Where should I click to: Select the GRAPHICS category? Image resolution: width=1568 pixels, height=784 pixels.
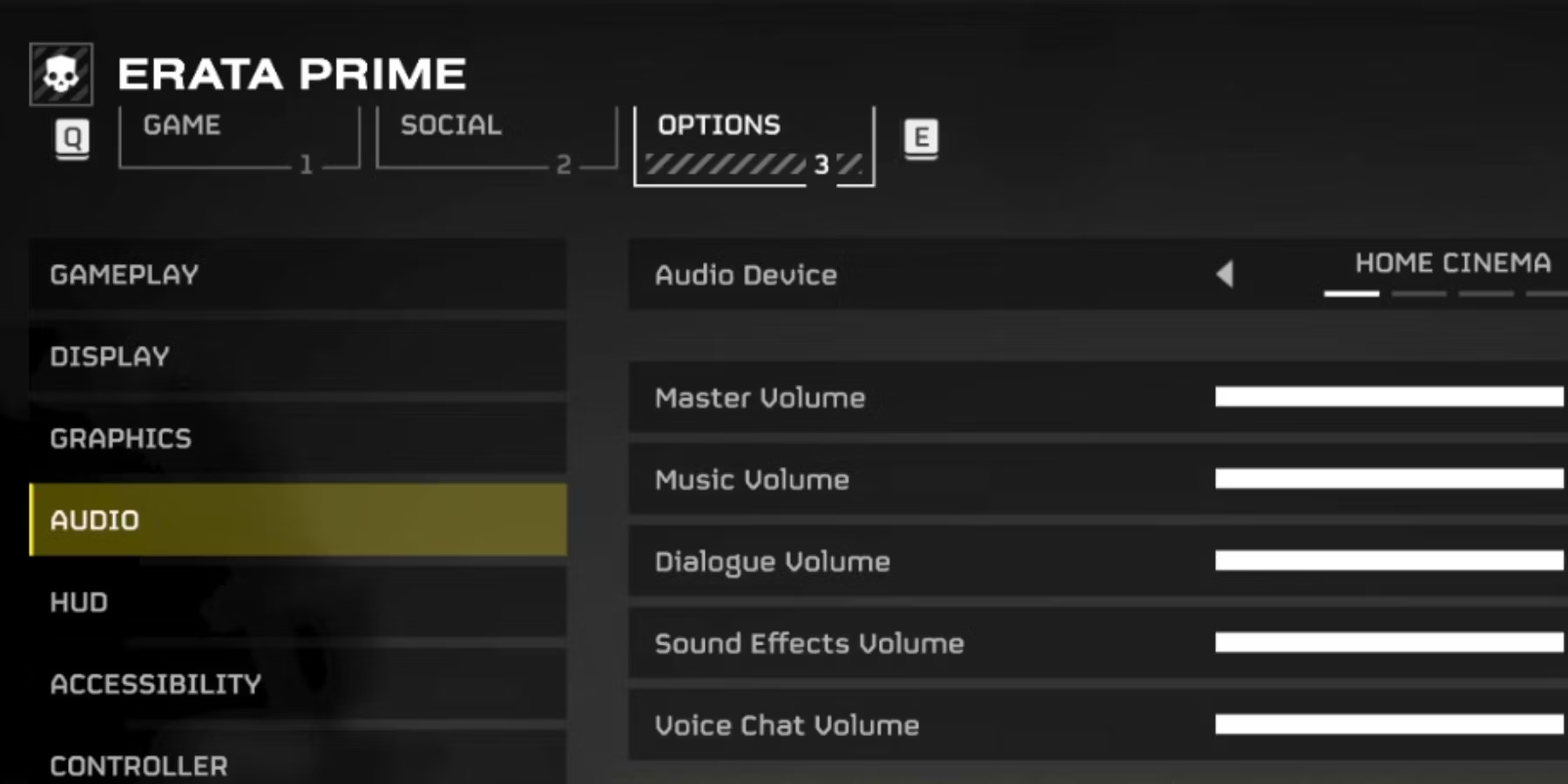point(298,438)
